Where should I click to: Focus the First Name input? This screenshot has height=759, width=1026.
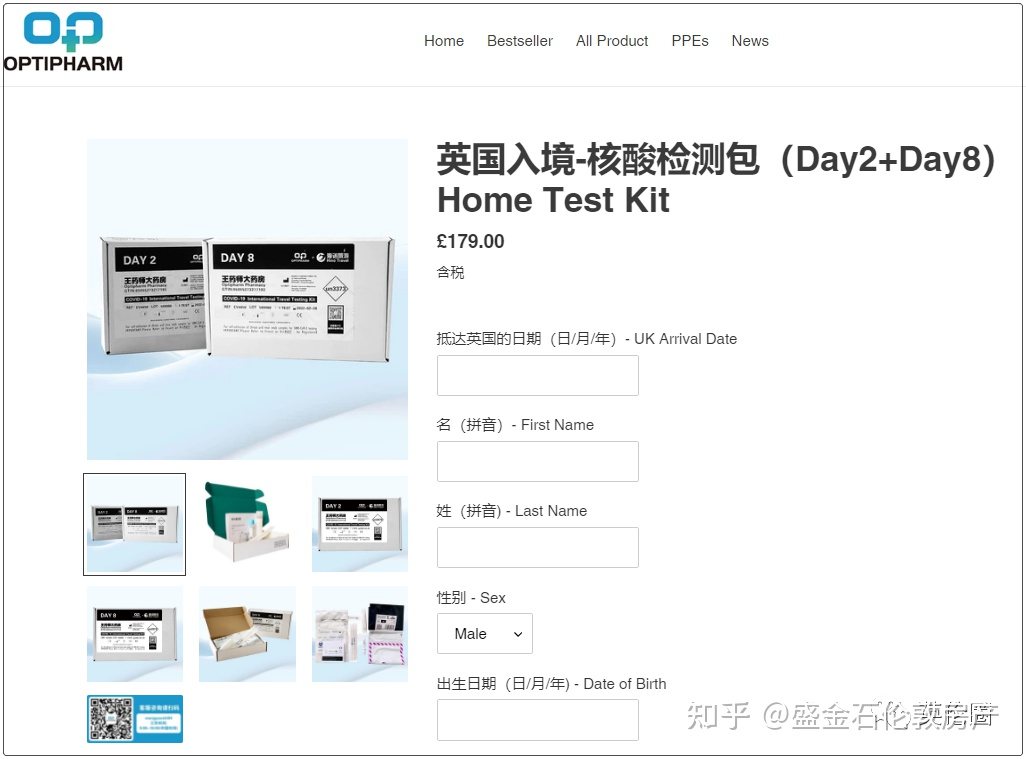(x=538, y=461)
